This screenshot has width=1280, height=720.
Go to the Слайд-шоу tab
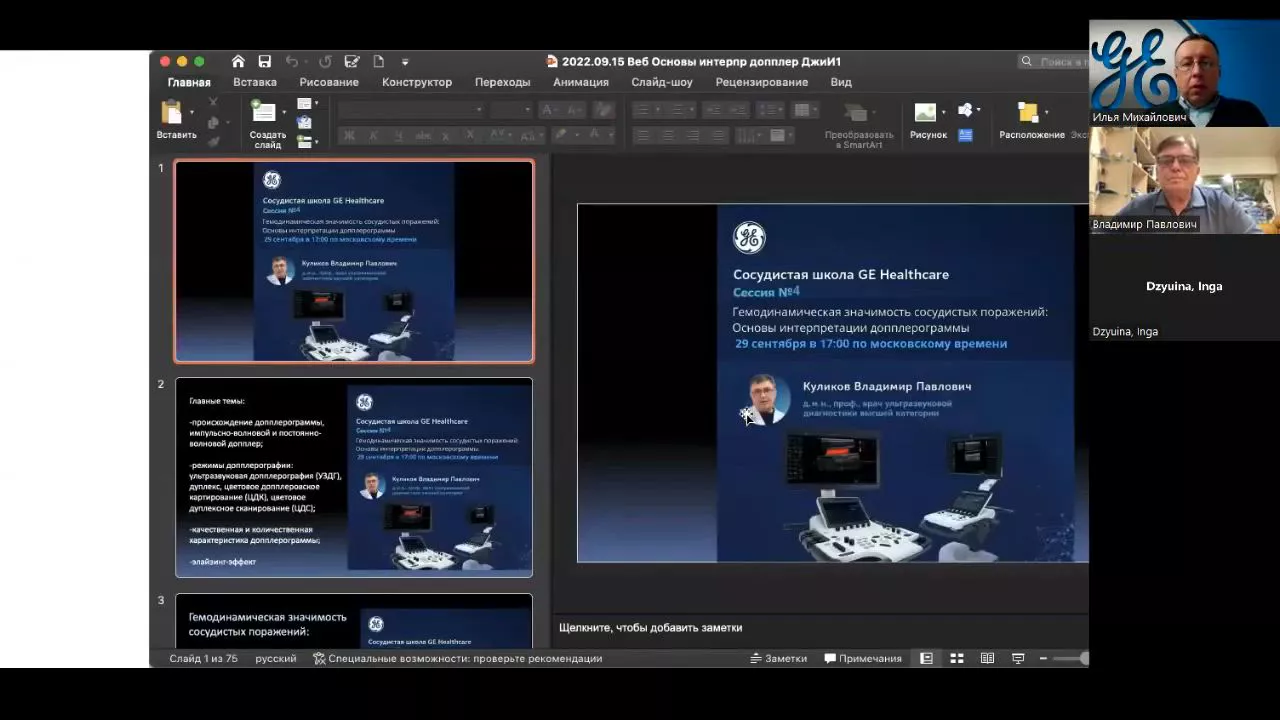pyautogui.click(x=662, y=82)
